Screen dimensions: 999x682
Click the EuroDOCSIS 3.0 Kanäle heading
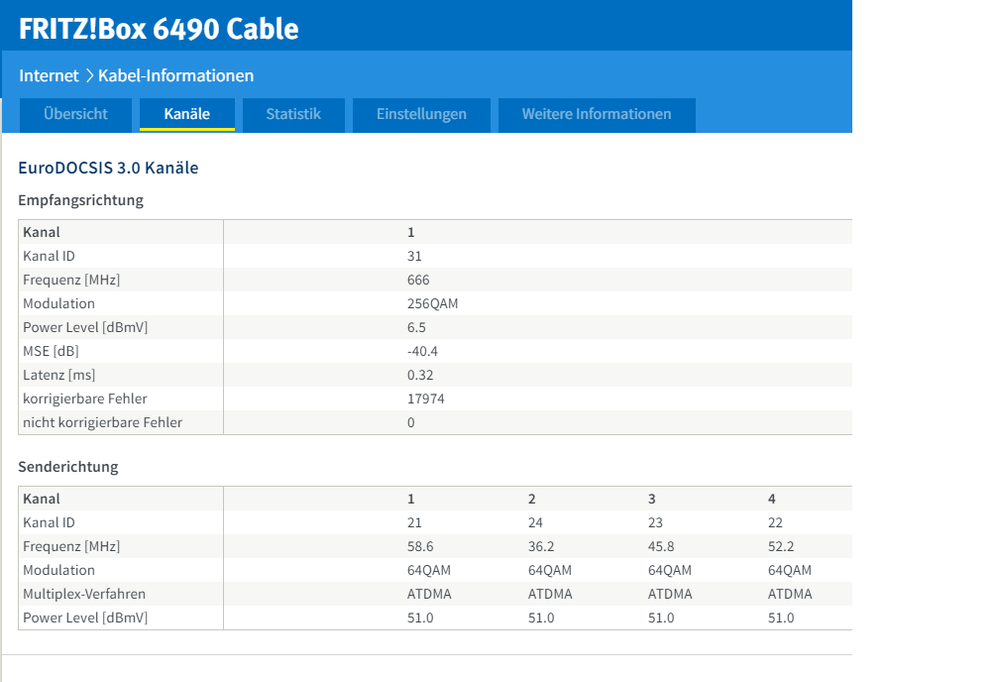click(x=108, y=168)
